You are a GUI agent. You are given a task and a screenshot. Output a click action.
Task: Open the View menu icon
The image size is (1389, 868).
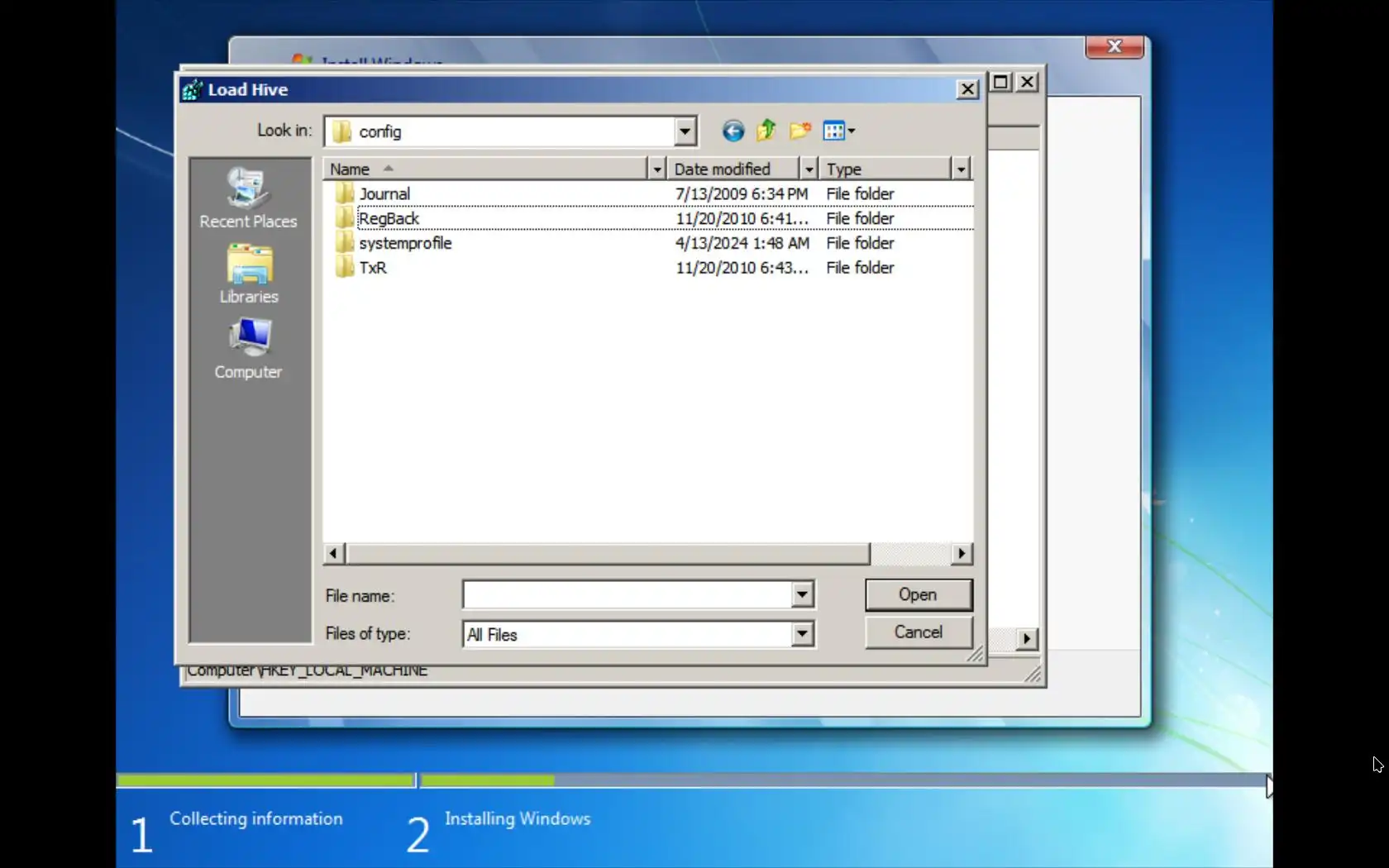[838, 131]
